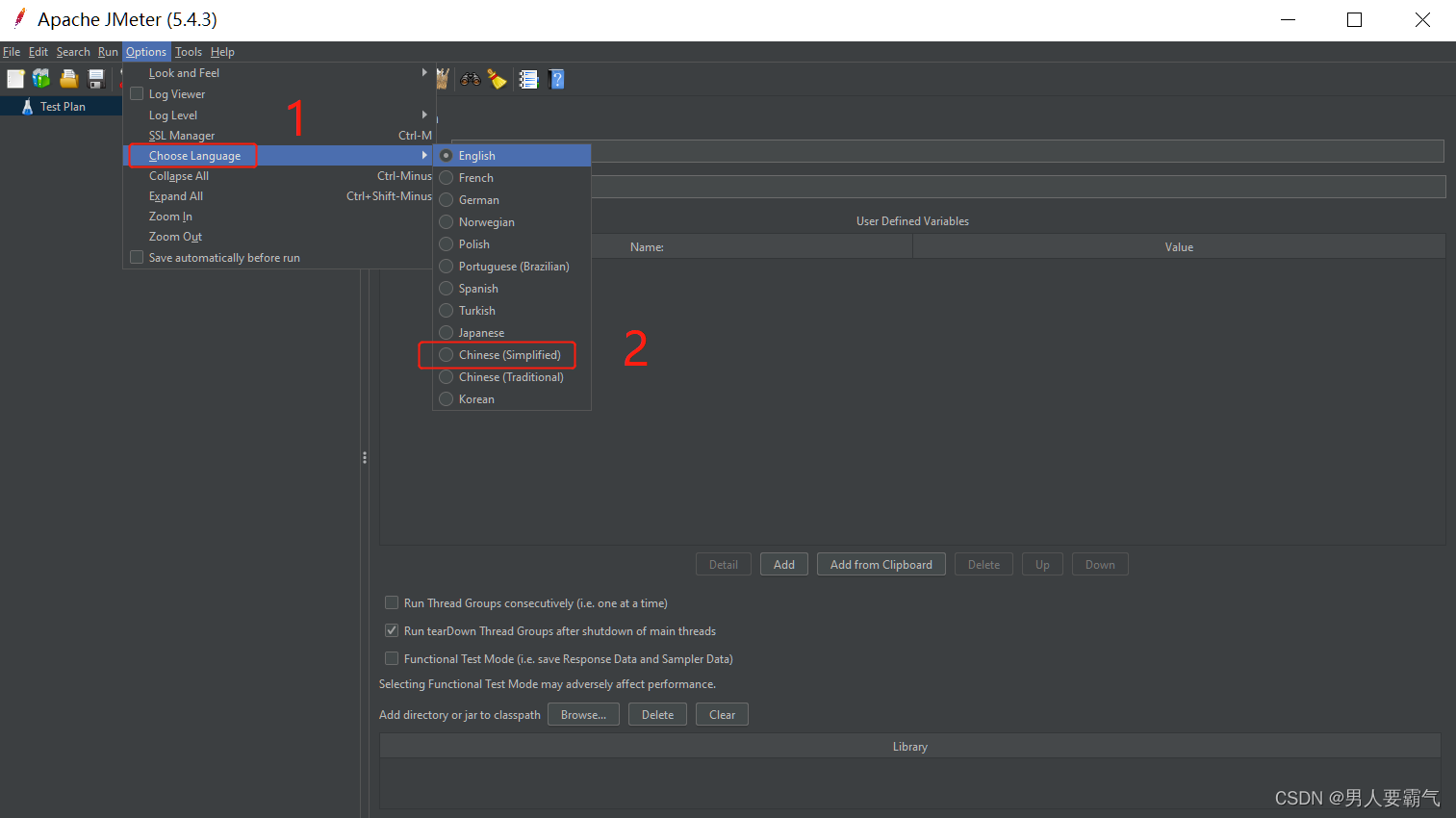Click the JMeter feather app icon
The image size is (1456, 818).
point(19,18)
